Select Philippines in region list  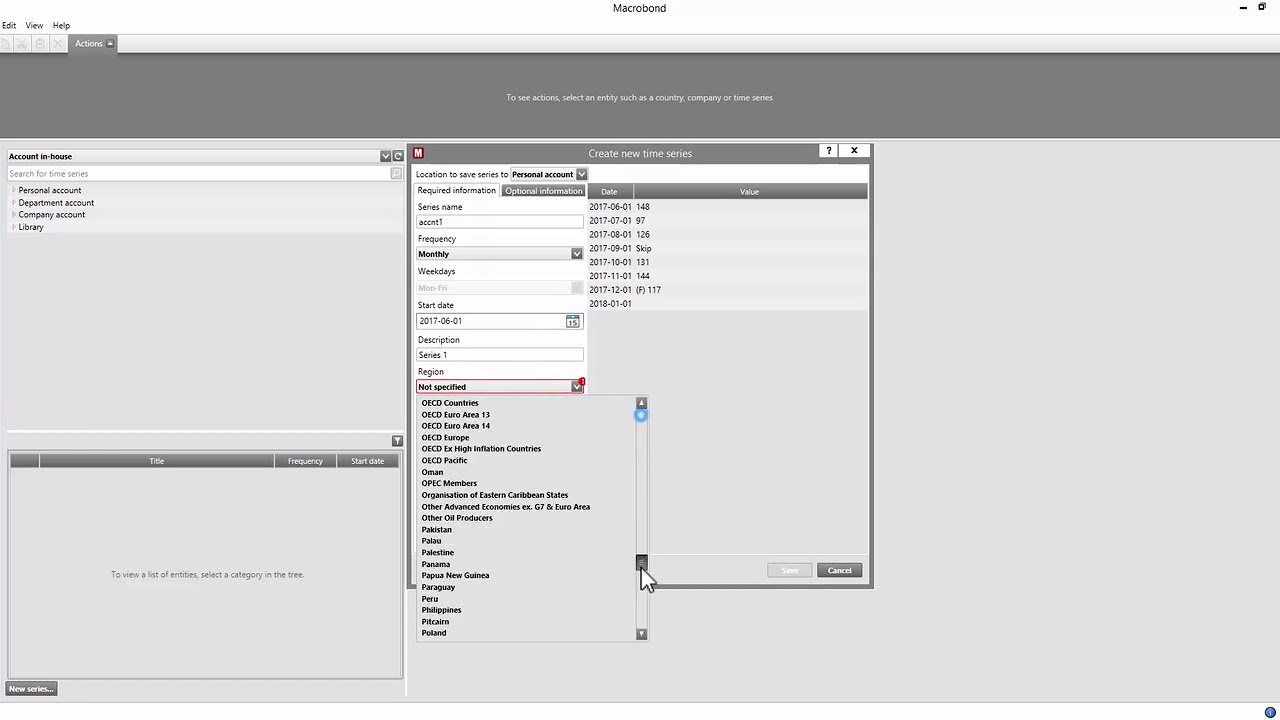point(441,610)
